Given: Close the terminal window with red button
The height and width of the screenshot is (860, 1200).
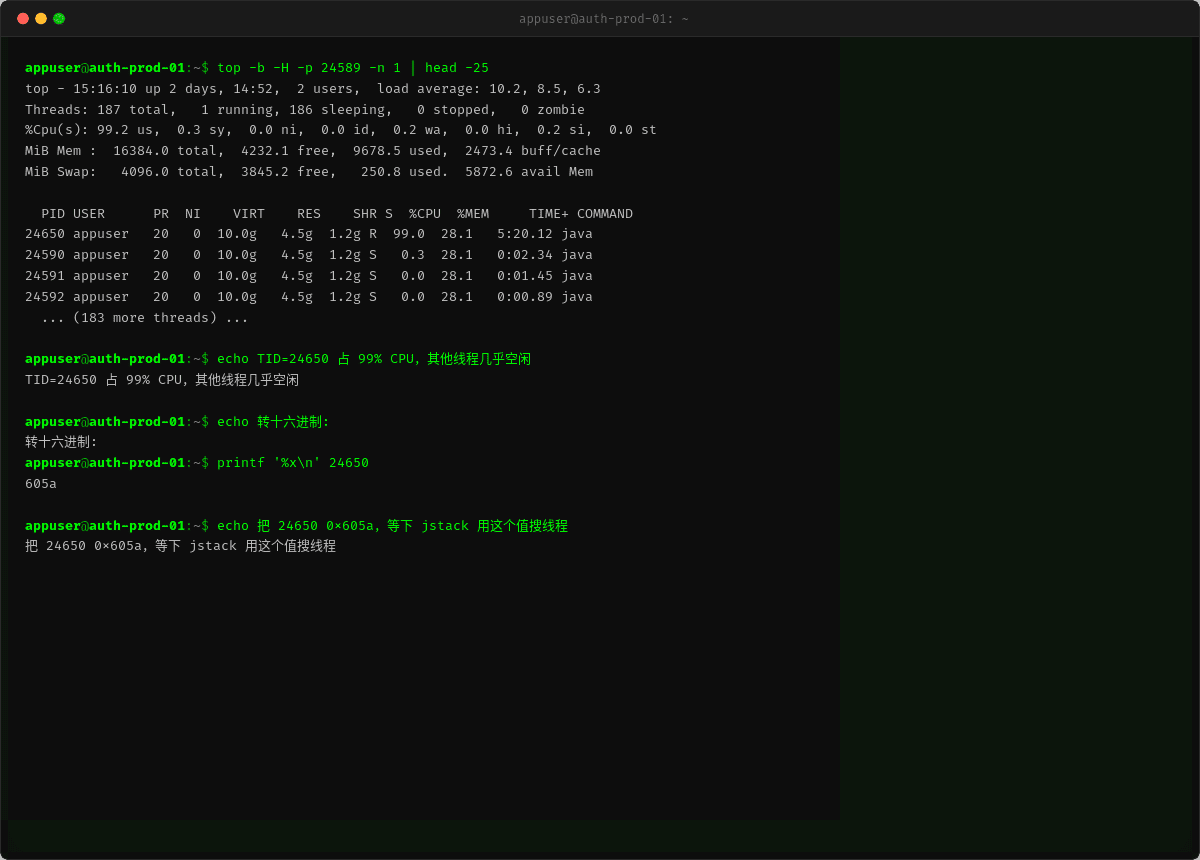Looking at the screenshot, I should tap(23, 18).
